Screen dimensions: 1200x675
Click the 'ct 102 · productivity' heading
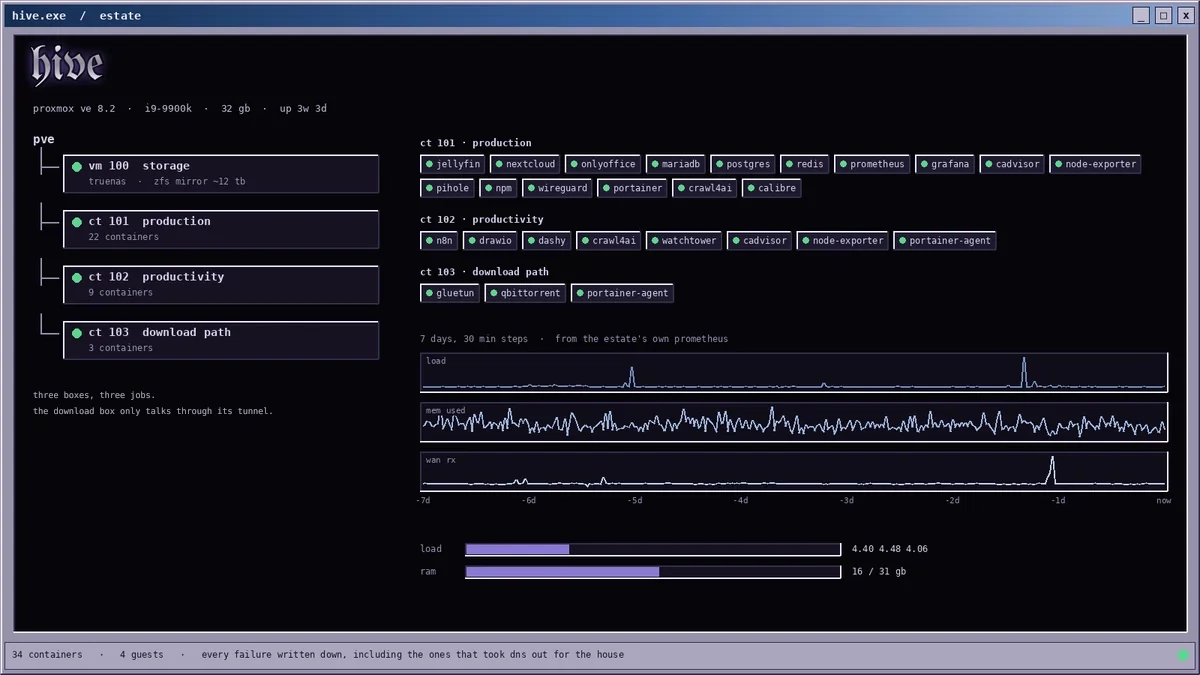482,219
